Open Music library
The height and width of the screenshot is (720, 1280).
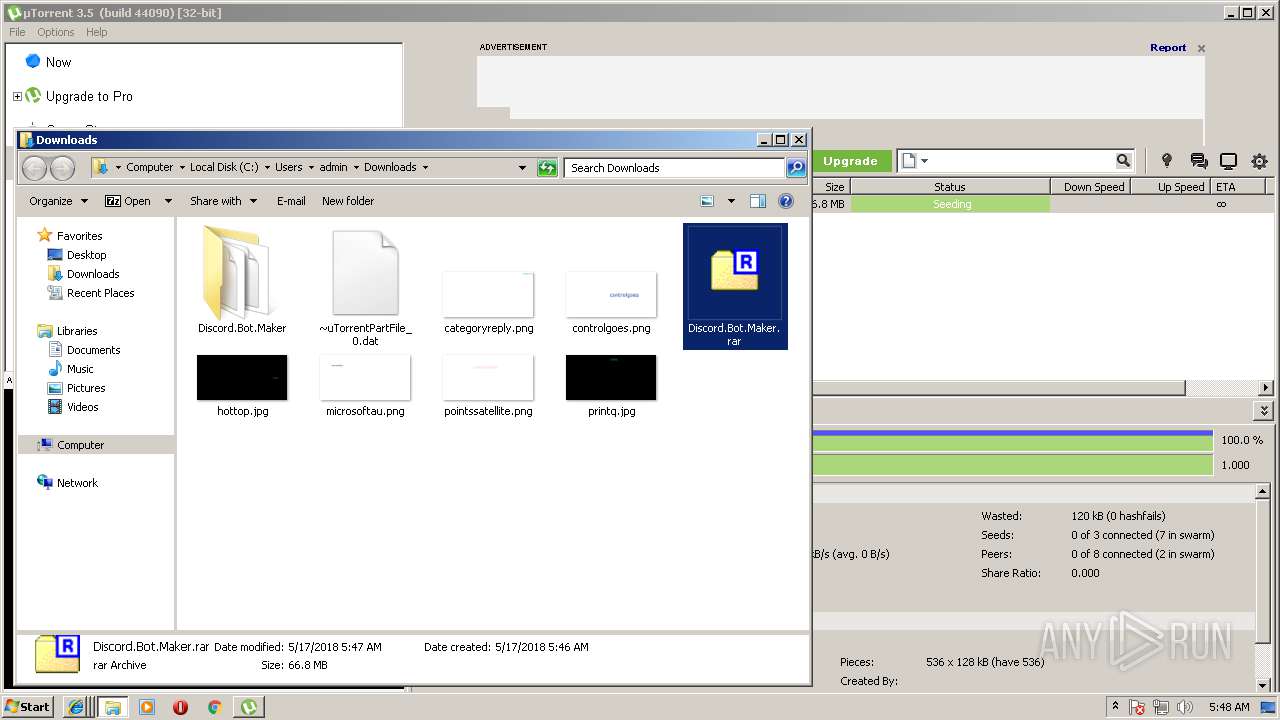80,369
